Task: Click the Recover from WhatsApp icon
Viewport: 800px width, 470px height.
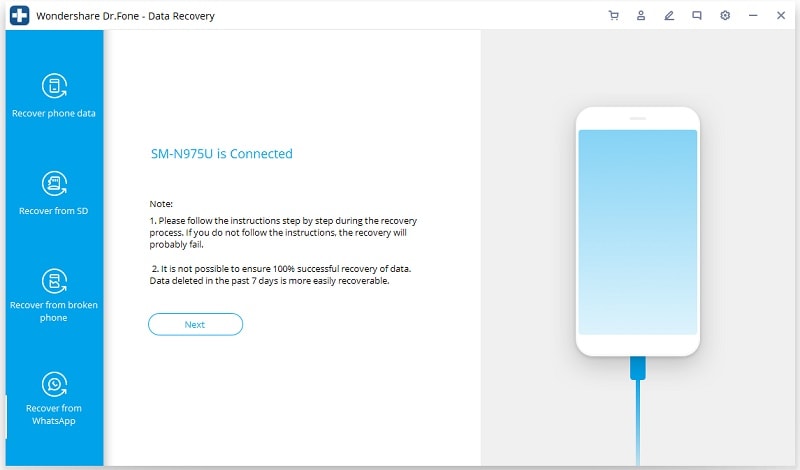Action: (x=54, y=384)
